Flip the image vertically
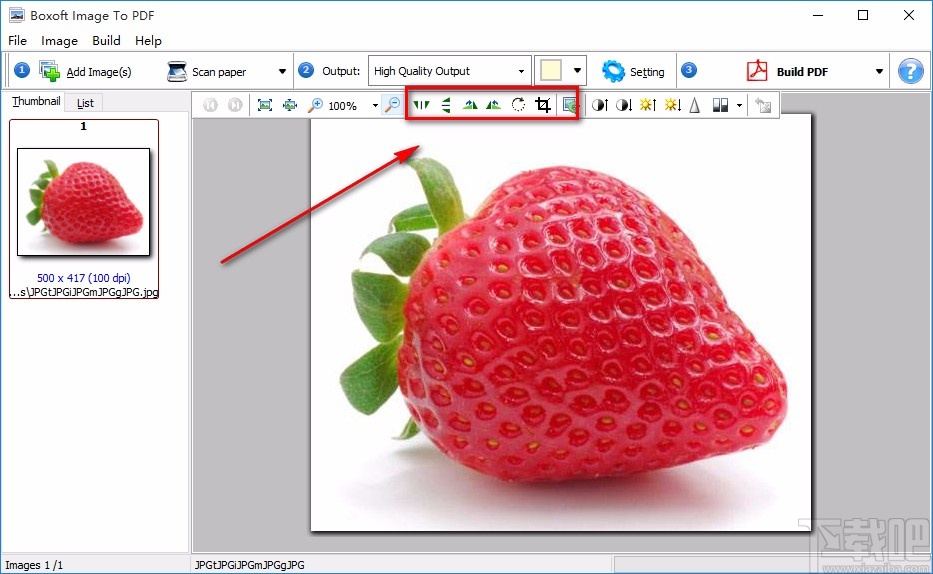Image resolution: width=933 pixels, height=574 pixels. click(446, 105)
